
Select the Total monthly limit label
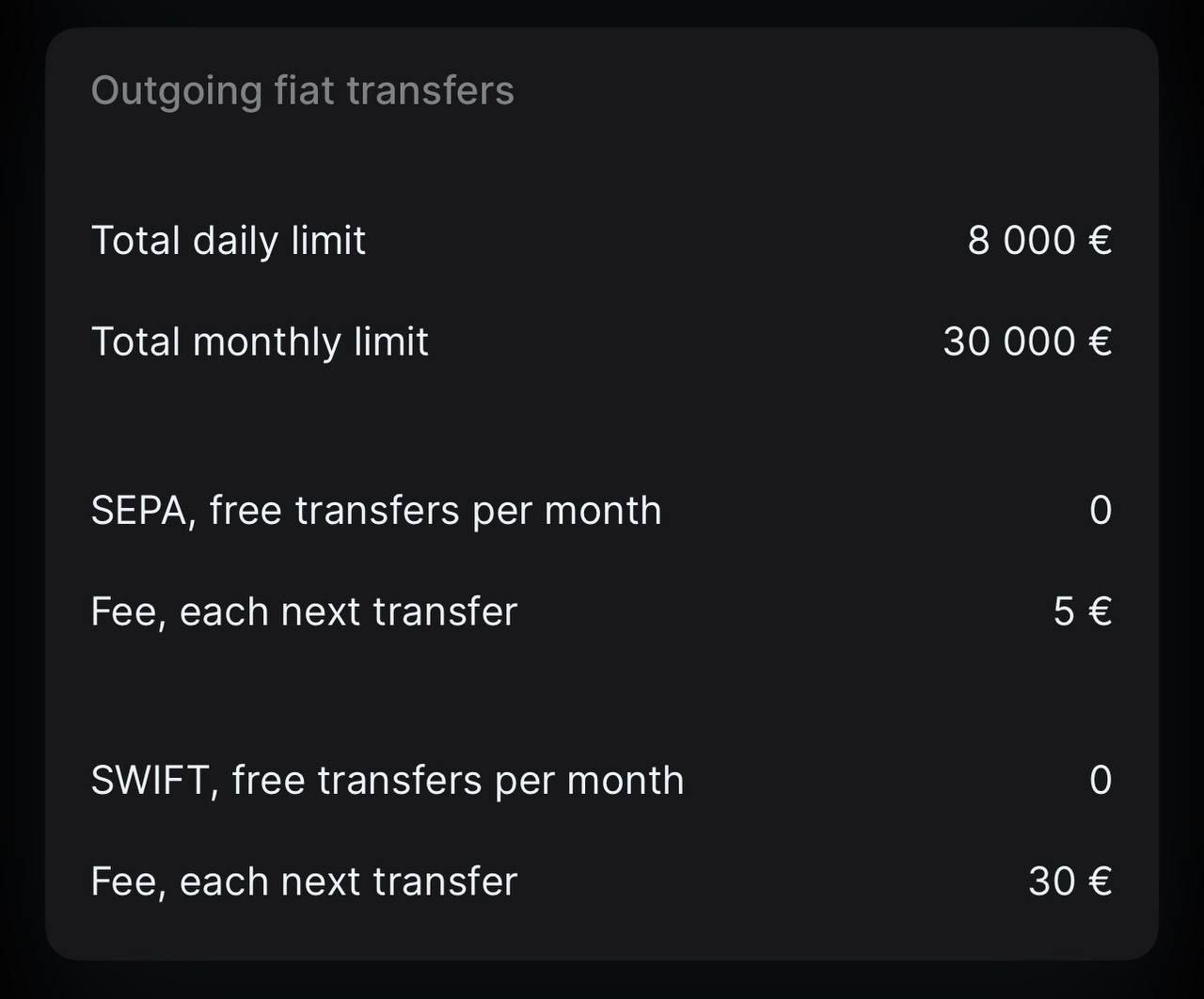click(x=260, y=342)
